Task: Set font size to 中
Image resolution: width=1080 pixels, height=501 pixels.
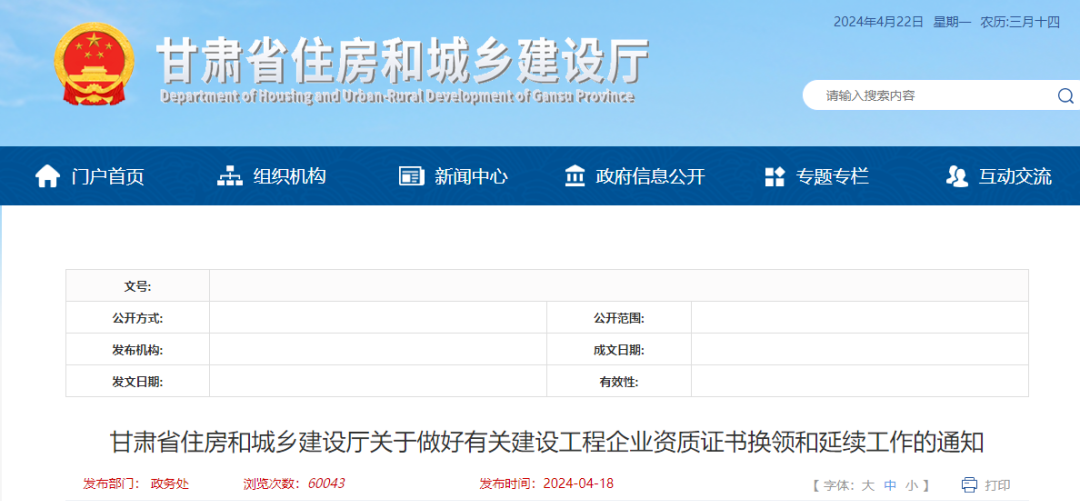Action: click(x=890, y=485)
